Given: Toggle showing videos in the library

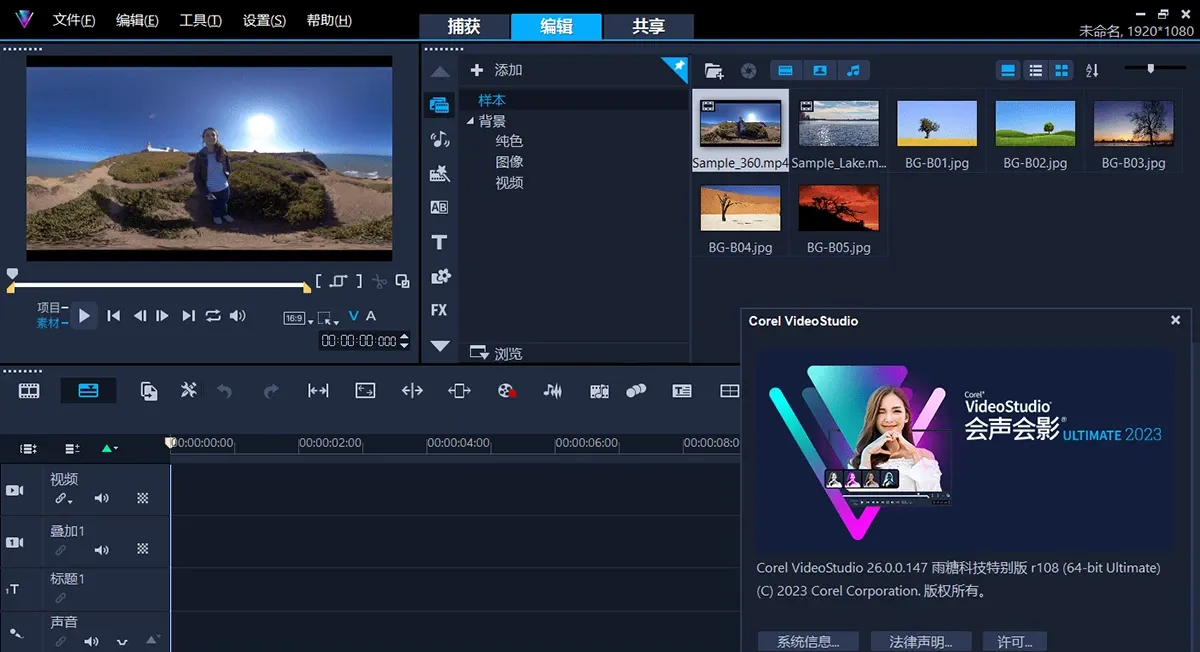Looking at the screenshot, I should [x=786, y=70].
